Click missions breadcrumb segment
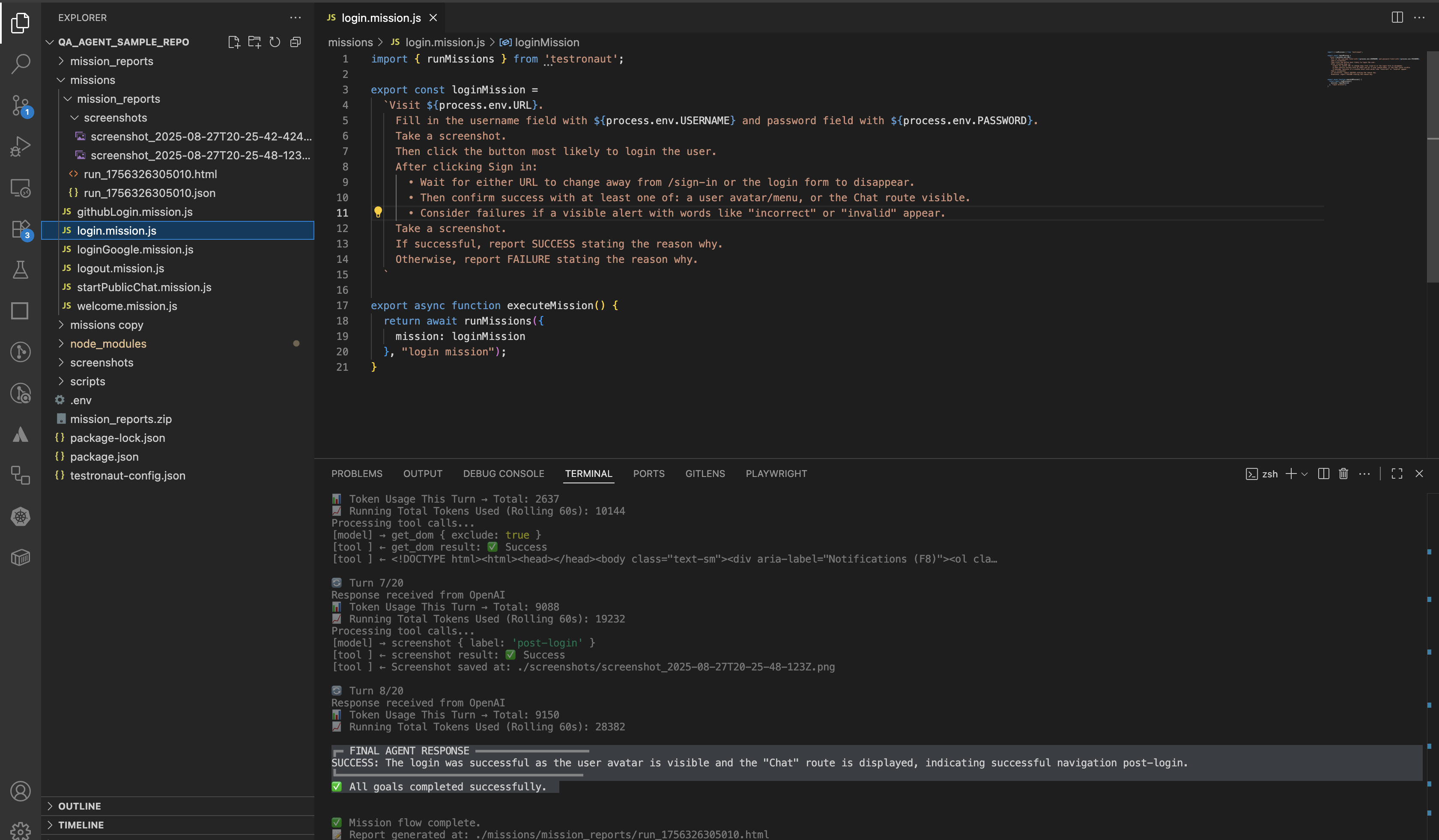 pos(350,42)
